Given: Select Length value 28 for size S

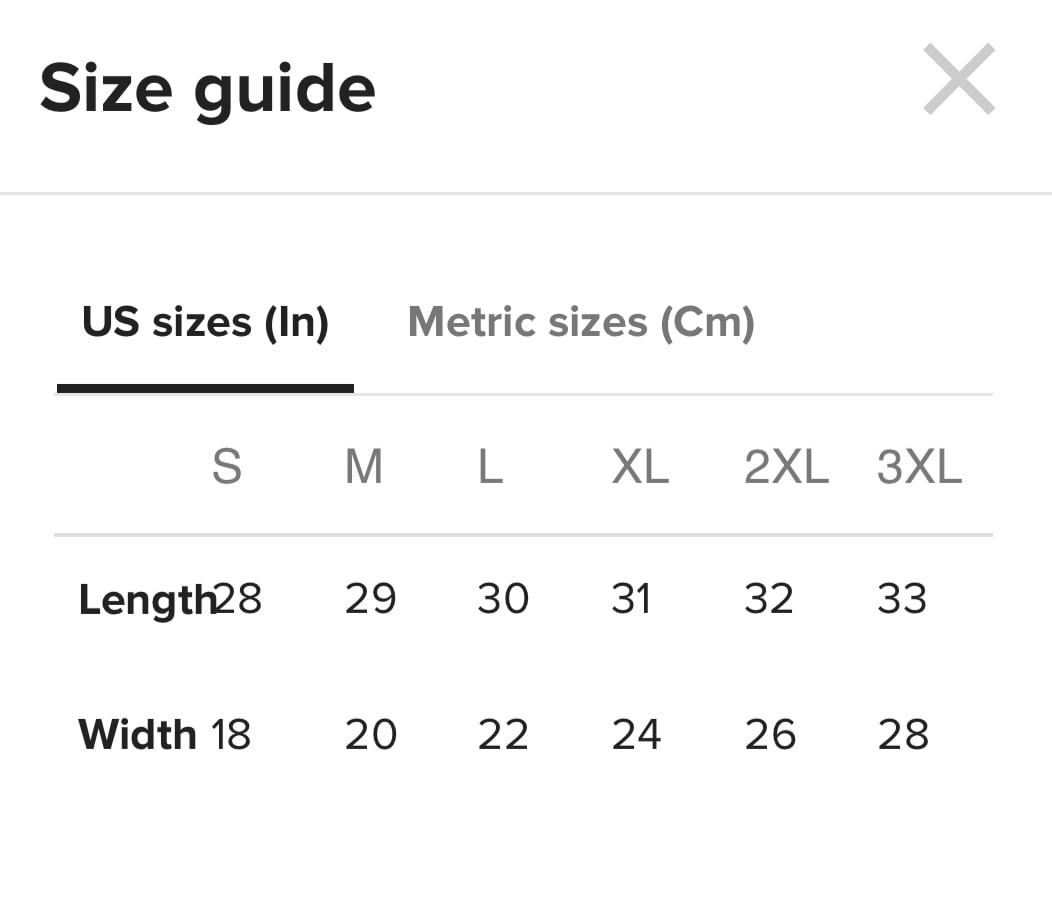Looking at the screenshot, I should [x=238, y=598].
